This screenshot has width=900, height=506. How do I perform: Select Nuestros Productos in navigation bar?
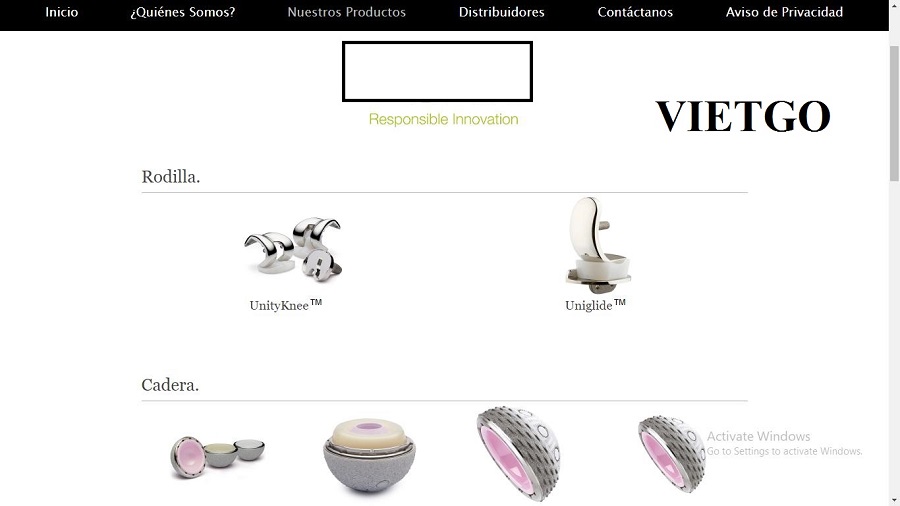tap(347, 12)
